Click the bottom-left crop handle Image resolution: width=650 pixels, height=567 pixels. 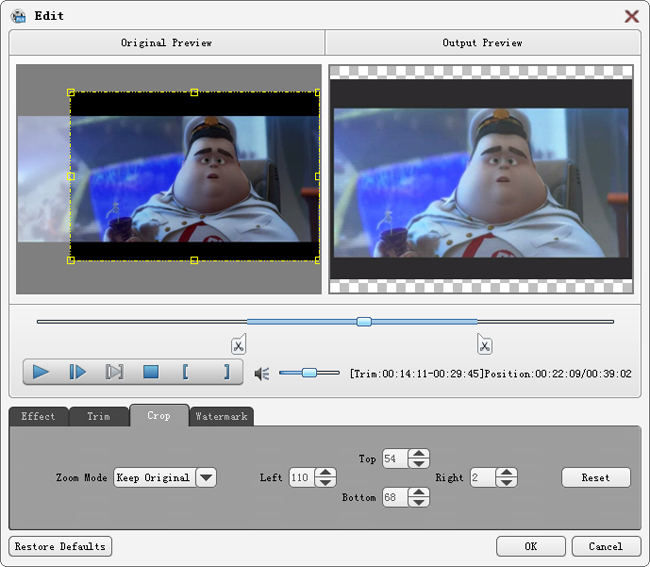(x=71, y=260)
